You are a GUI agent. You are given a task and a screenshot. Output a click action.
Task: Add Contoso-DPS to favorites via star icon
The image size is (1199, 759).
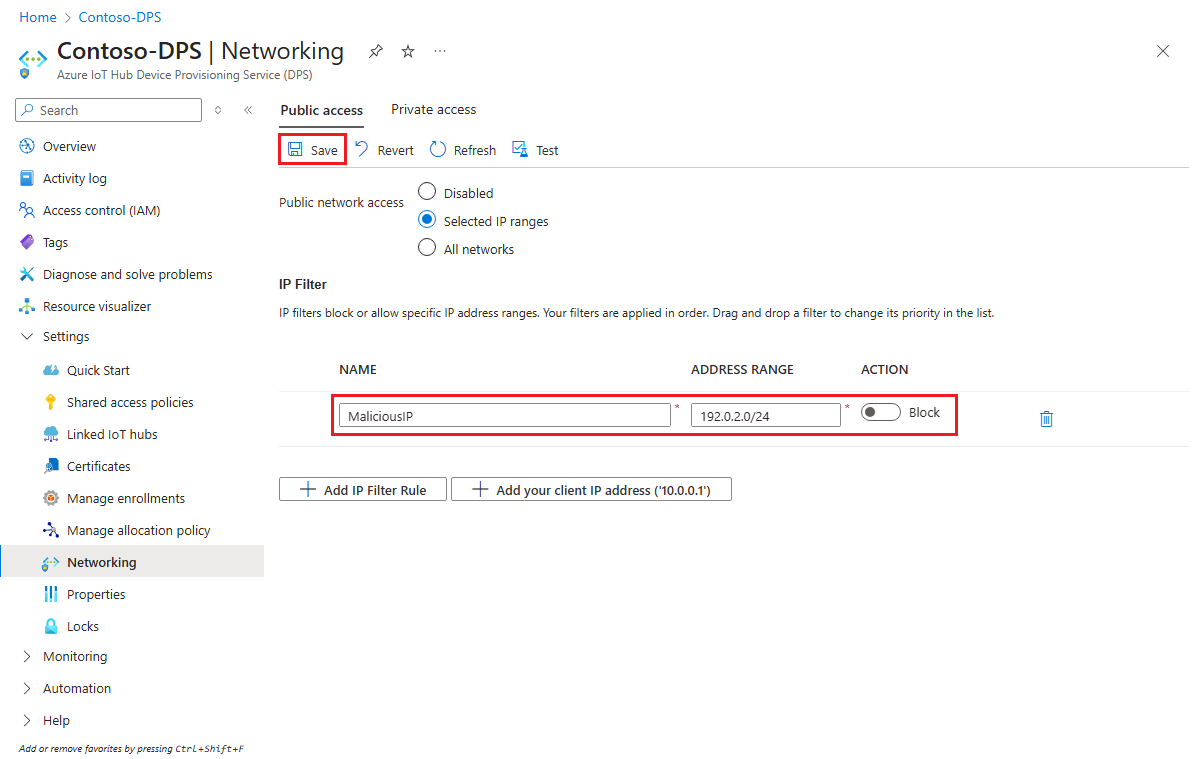click(x=407, y=51)
